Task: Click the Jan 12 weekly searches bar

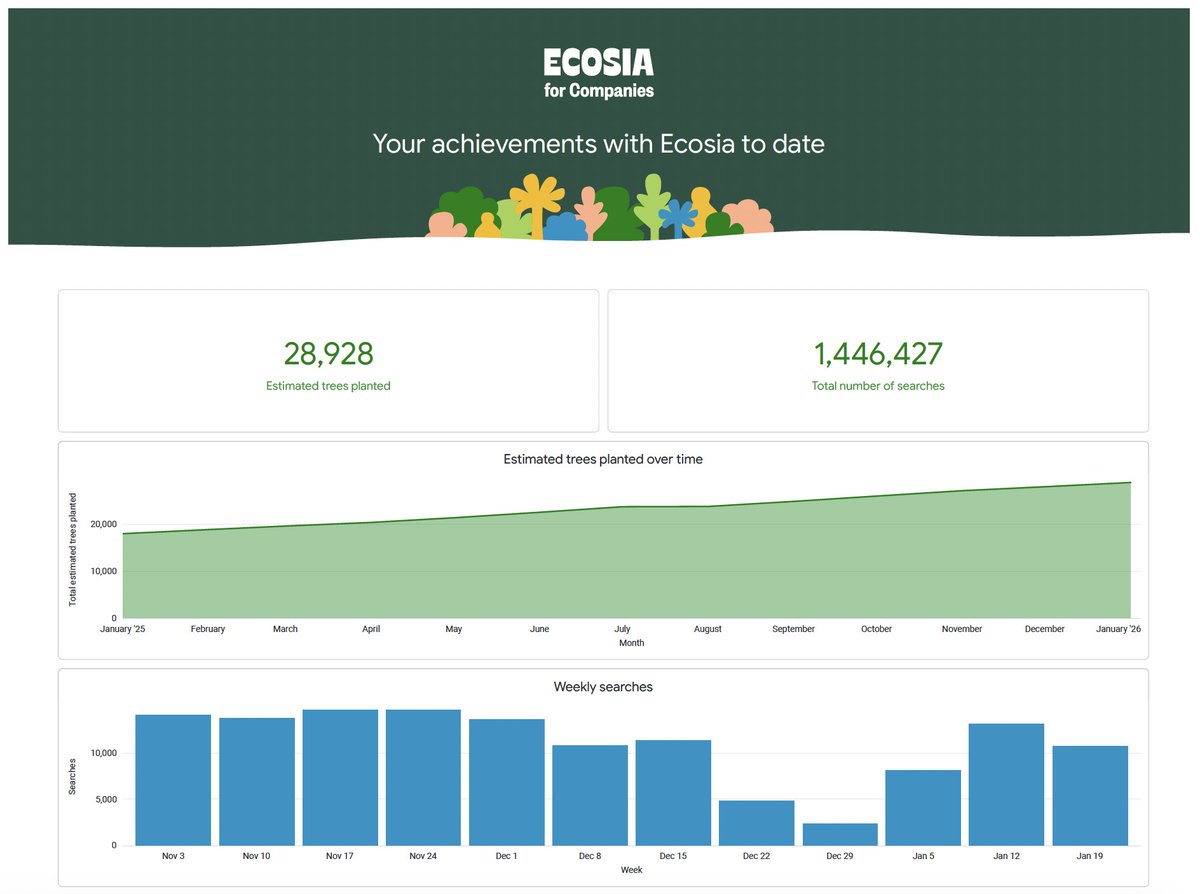Action: pyautogui.click(x=1007, y=785)
